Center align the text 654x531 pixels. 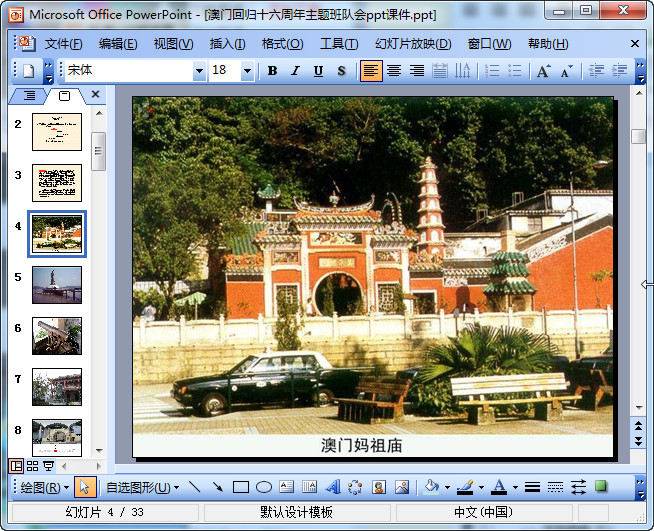(394, 71)
